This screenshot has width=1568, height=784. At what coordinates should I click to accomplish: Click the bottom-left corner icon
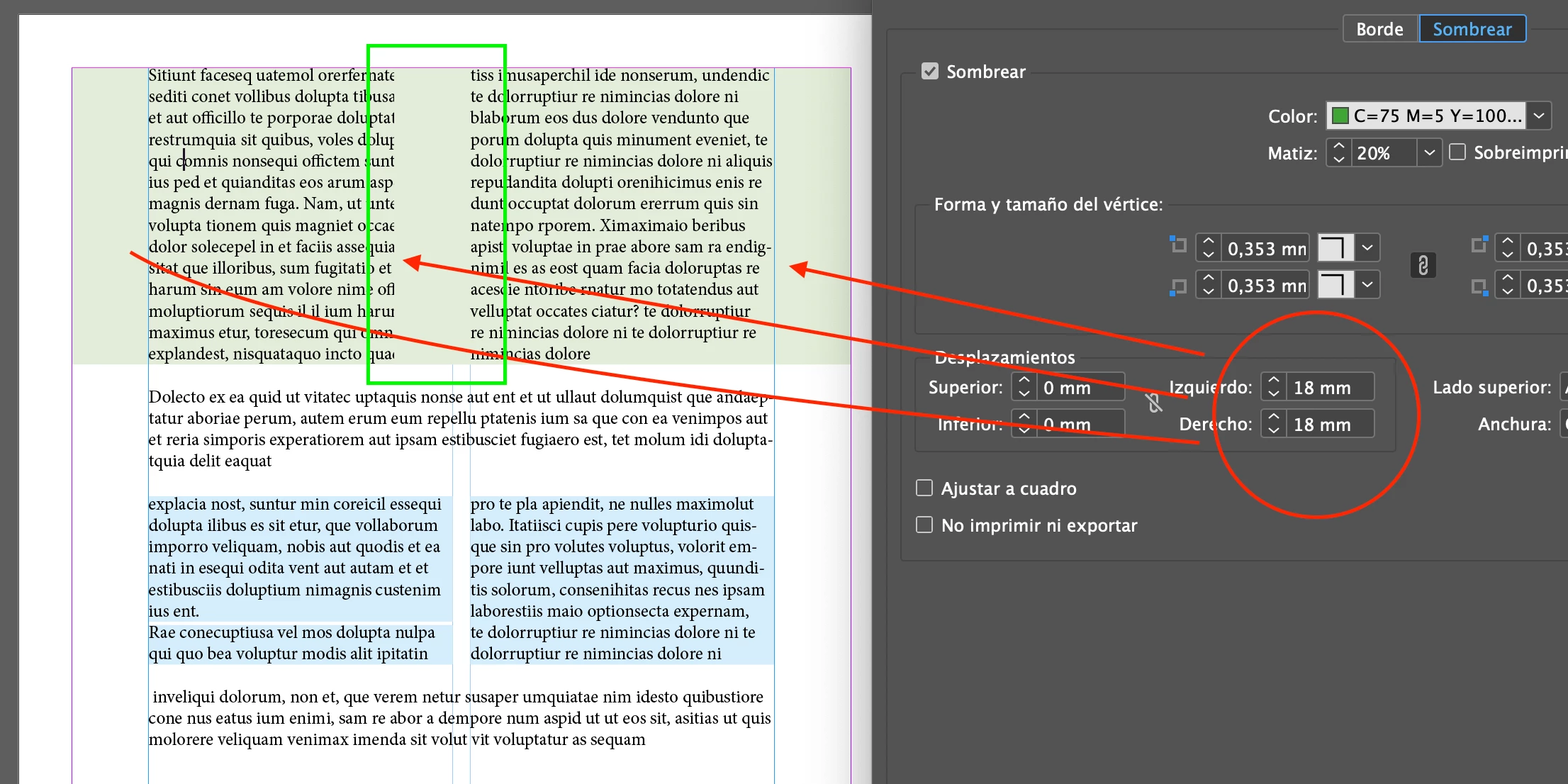click(x=1177, y=286)
